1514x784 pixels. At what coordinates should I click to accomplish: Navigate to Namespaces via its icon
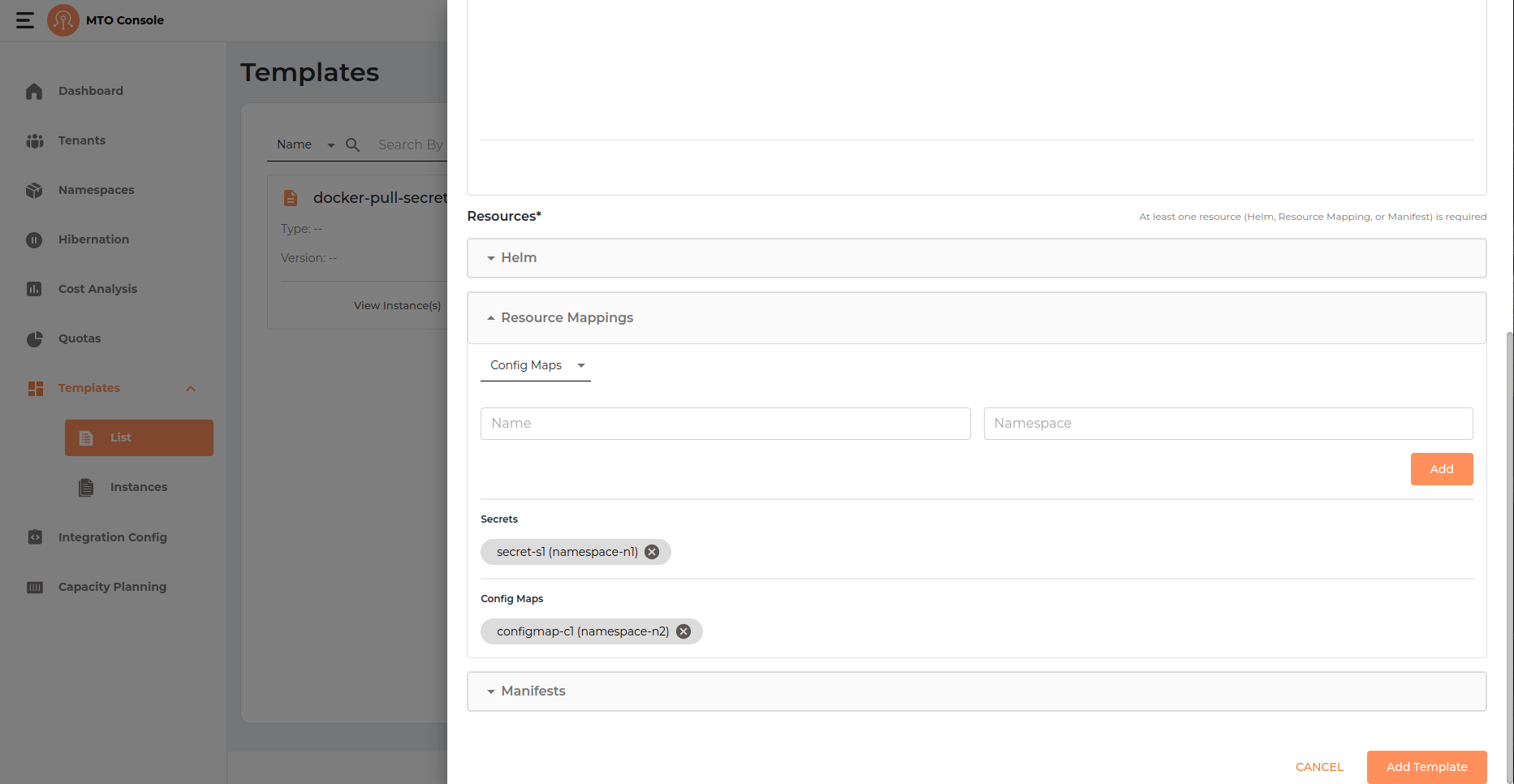point(34,190)
